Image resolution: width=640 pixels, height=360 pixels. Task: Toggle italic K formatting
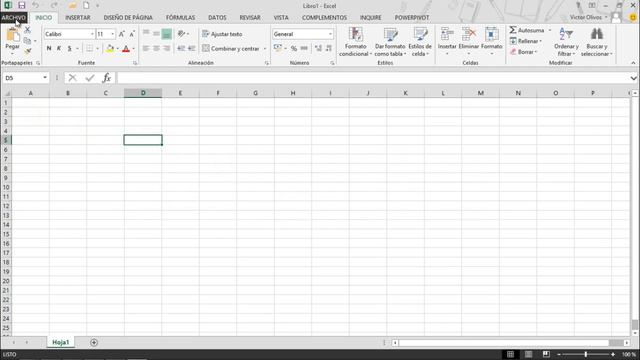59,49
